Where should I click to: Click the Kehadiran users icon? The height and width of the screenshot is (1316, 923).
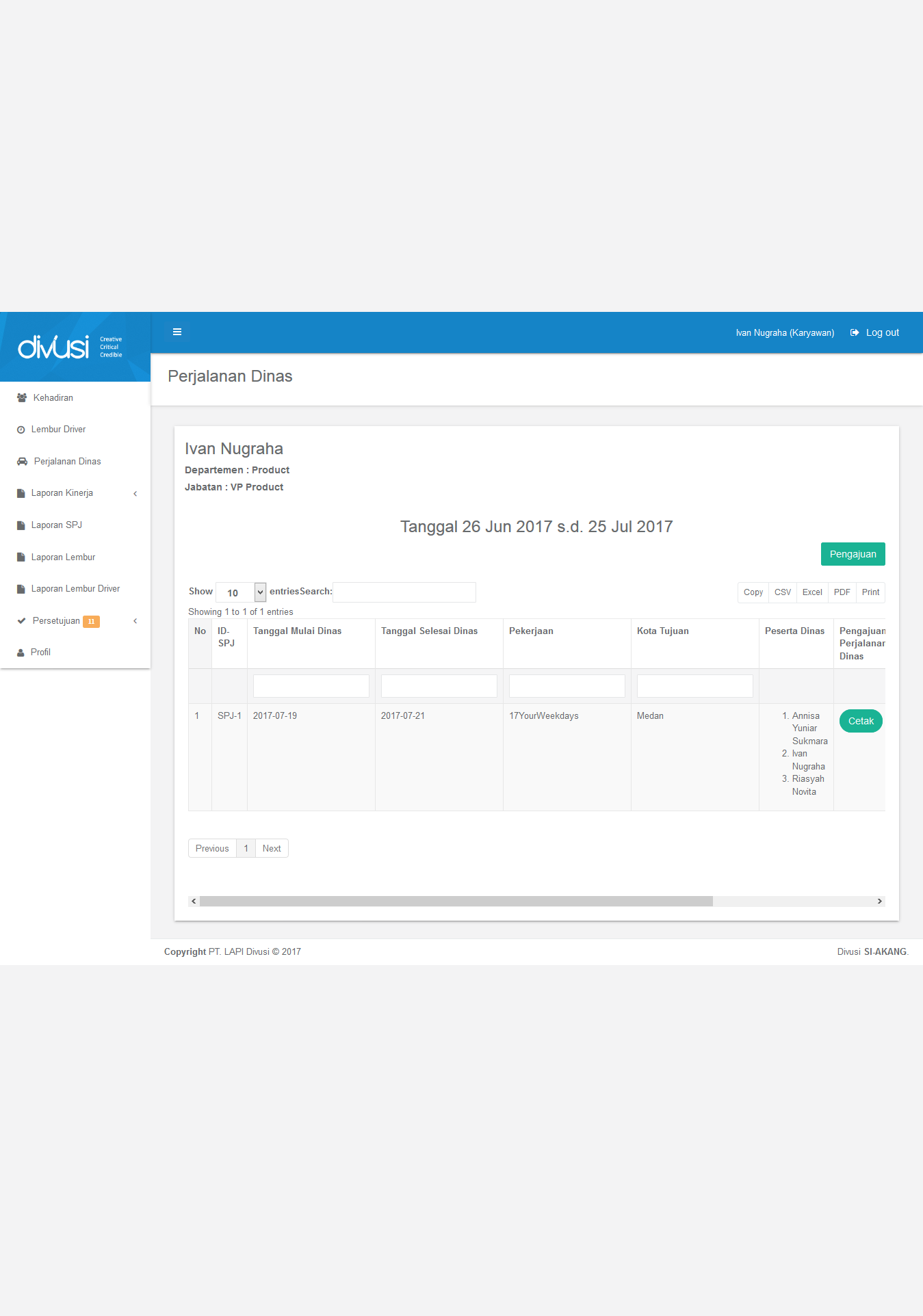(22, 398)
